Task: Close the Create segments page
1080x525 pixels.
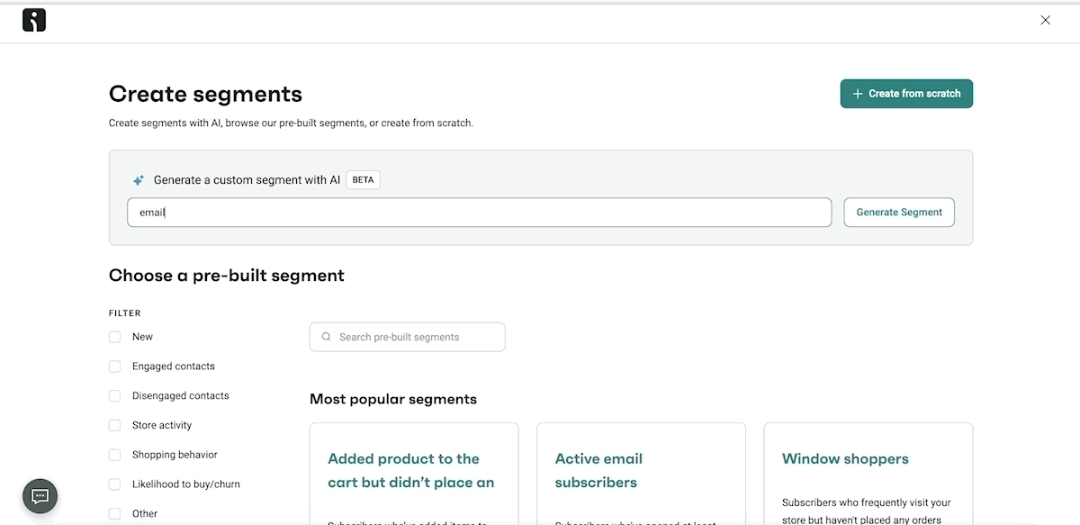Action: click(1045, 21)
